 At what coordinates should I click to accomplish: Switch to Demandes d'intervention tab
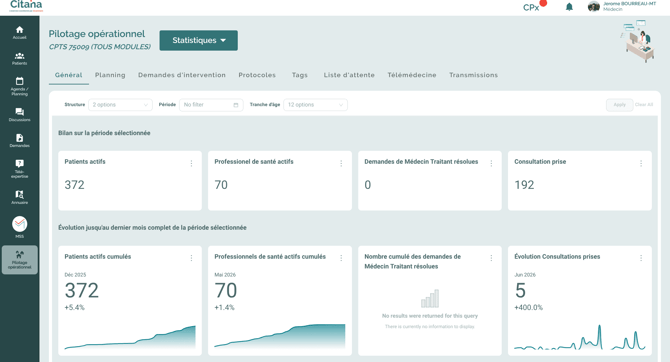click(182, 75)
